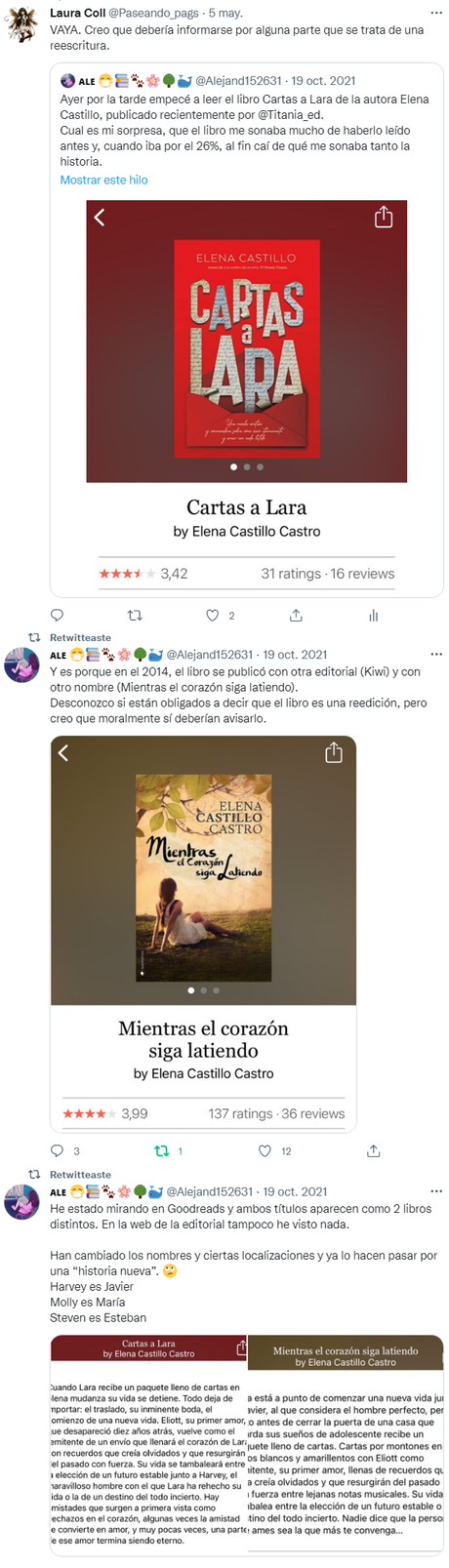This screenshot has width=449, height=1568.
Task: Open more options on the Kiwi editorial tweet
Action: coord(436,655)
